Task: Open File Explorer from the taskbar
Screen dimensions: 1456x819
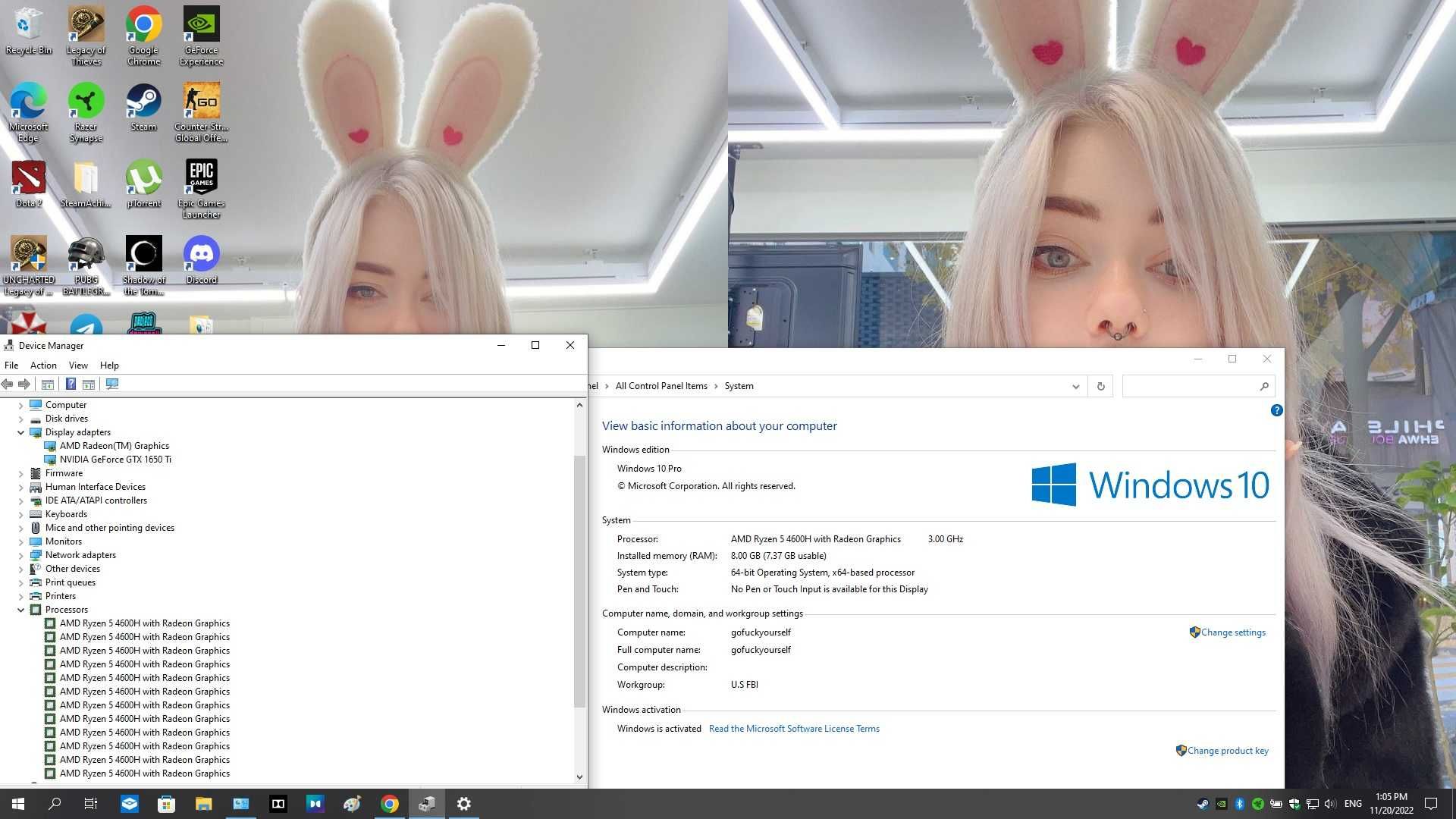Action: [204, 804]
